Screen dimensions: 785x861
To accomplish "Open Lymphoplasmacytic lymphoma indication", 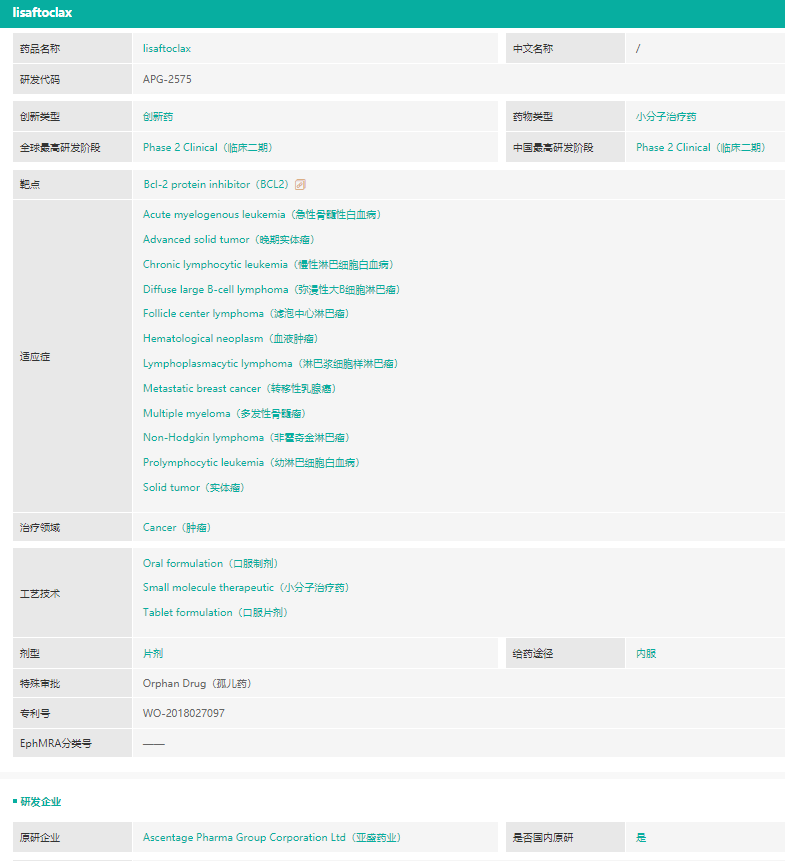I will [x=270, y=364].
